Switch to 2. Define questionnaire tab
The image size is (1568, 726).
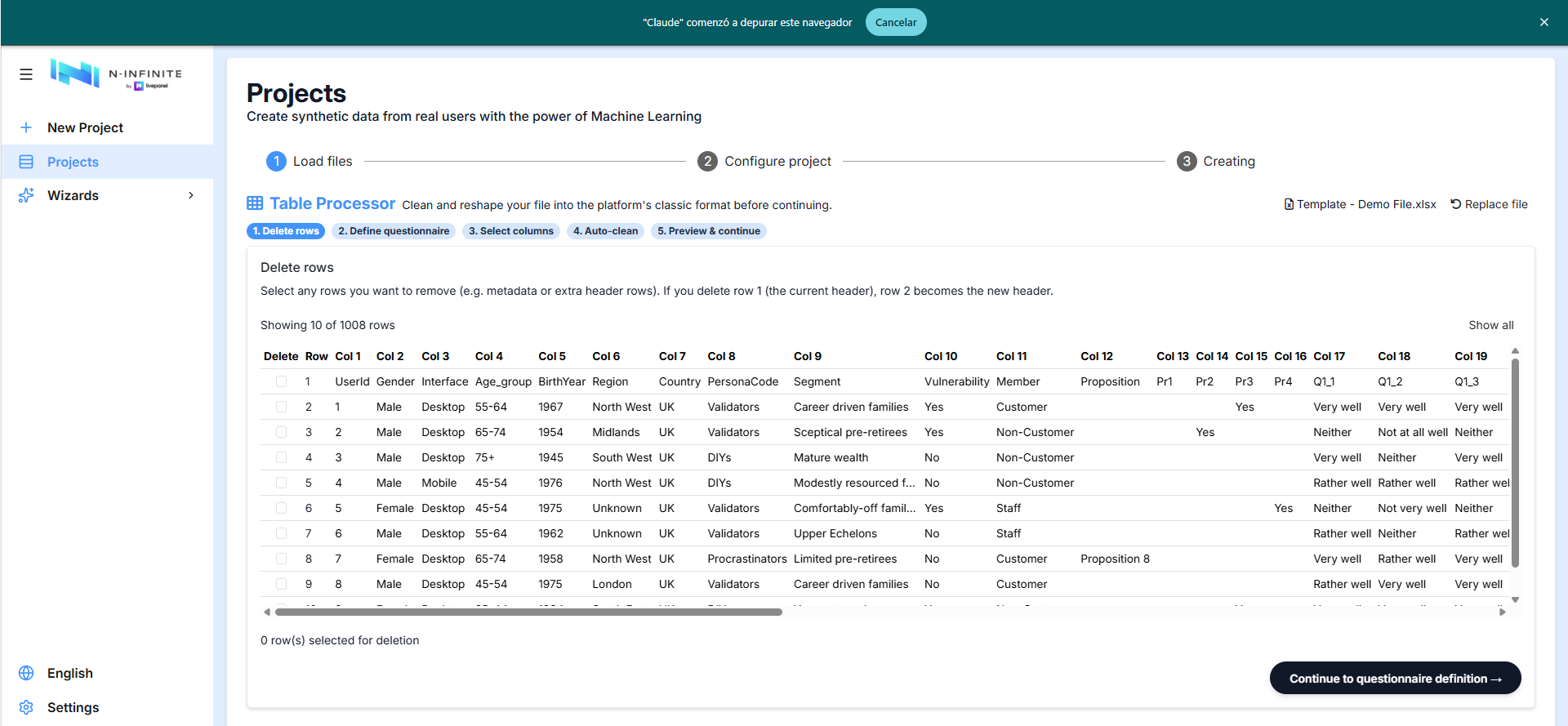click(x=394, y=231)
